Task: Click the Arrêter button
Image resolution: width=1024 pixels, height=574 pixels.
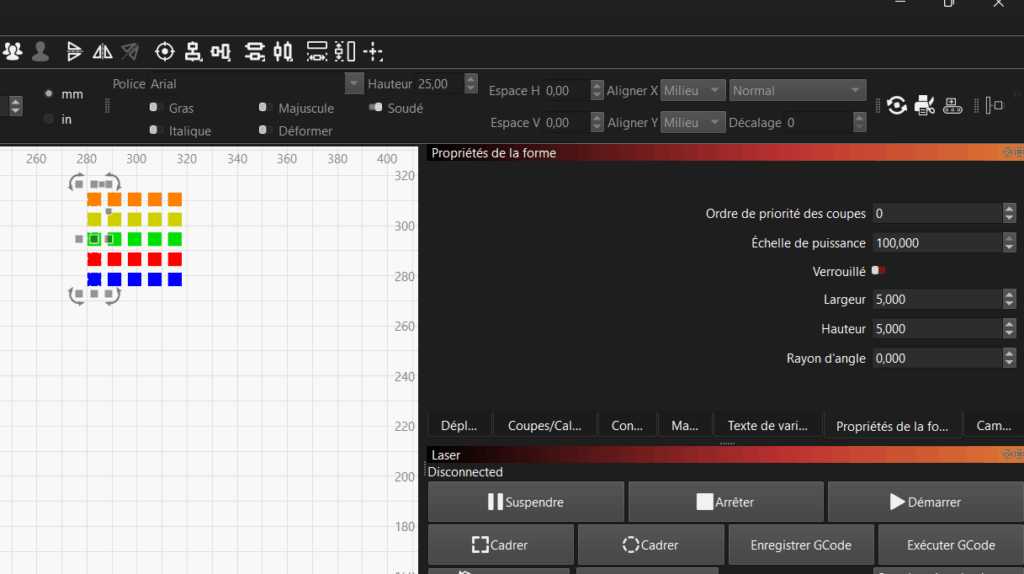Action: (726, 502)
